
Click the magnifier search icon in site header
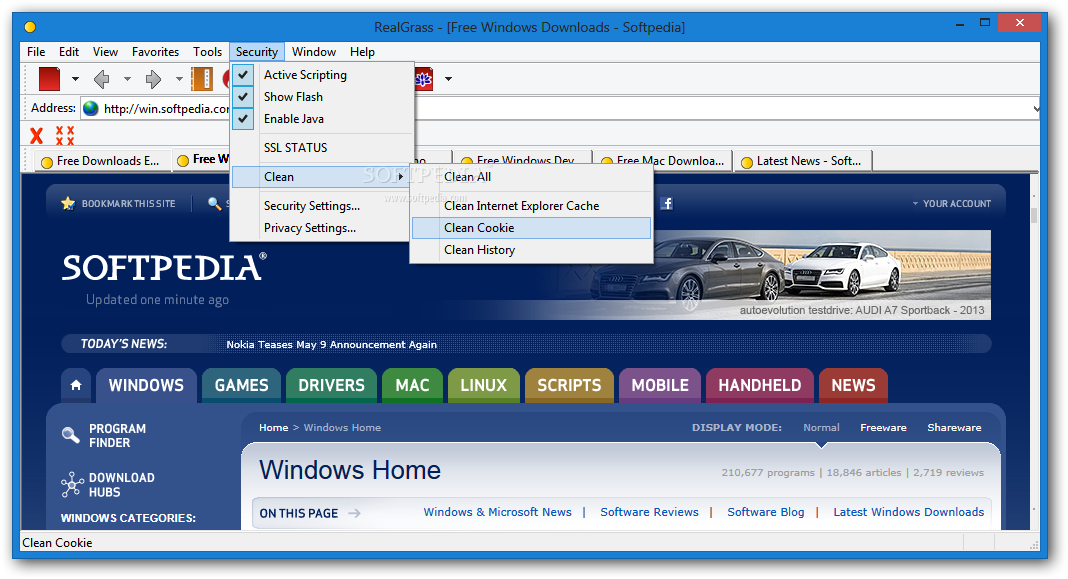pos(215,204)
